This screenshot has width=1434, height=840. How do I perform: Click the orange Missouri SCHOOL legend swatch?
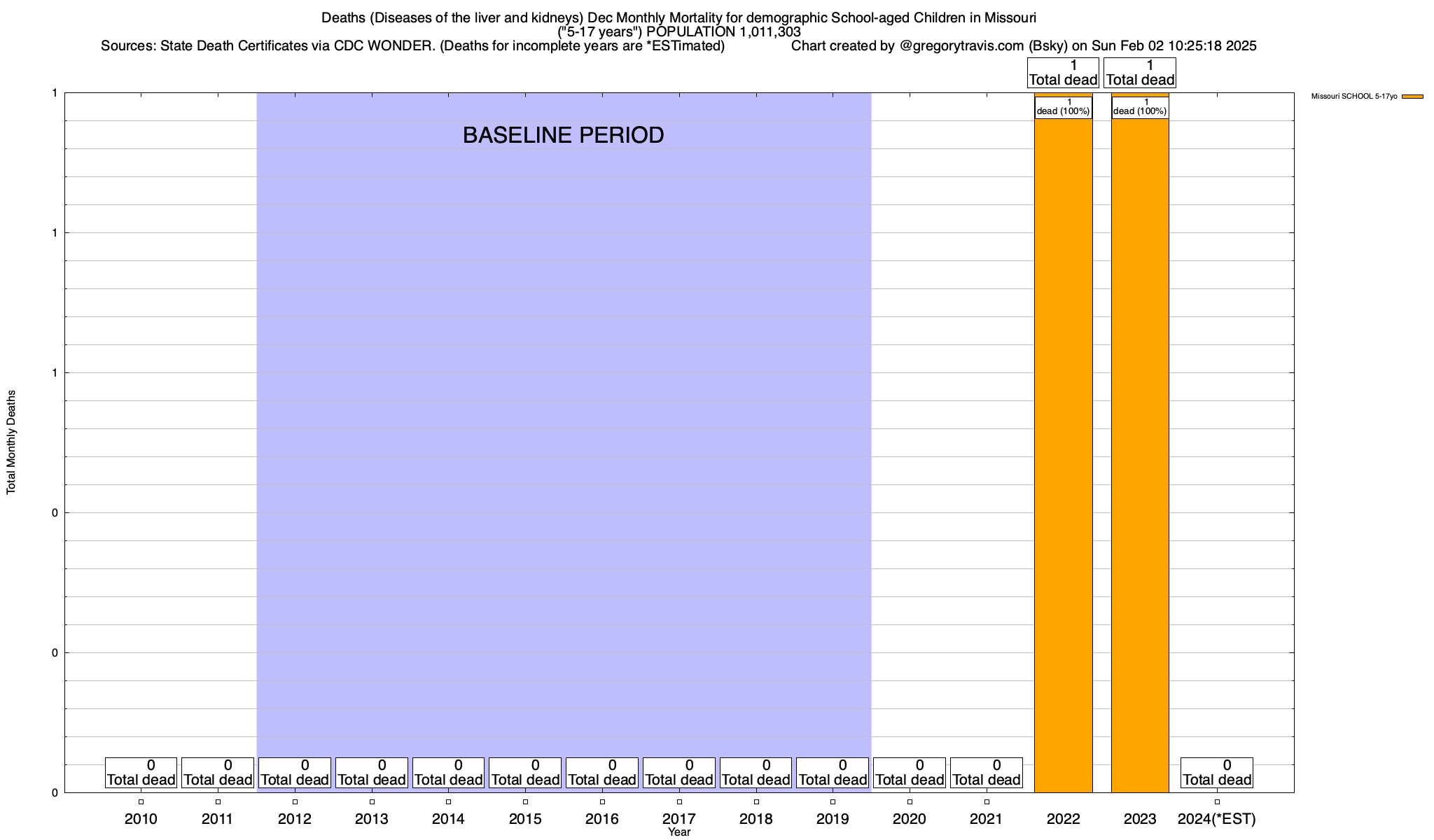pos(1412,97)
